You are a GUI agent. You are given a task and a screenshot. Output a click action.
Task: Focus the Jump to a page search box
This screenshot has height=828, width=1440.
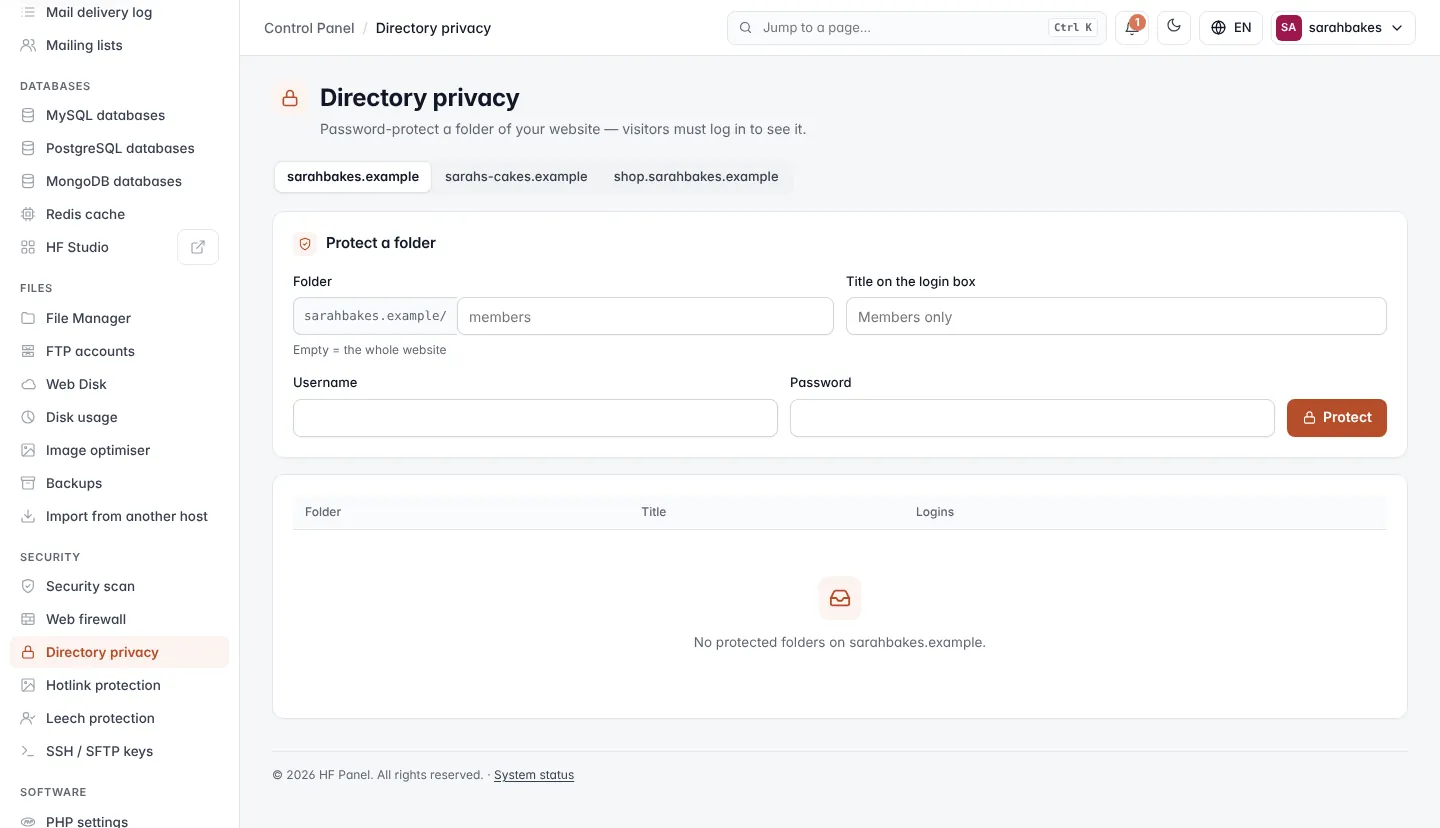(917, 28)
